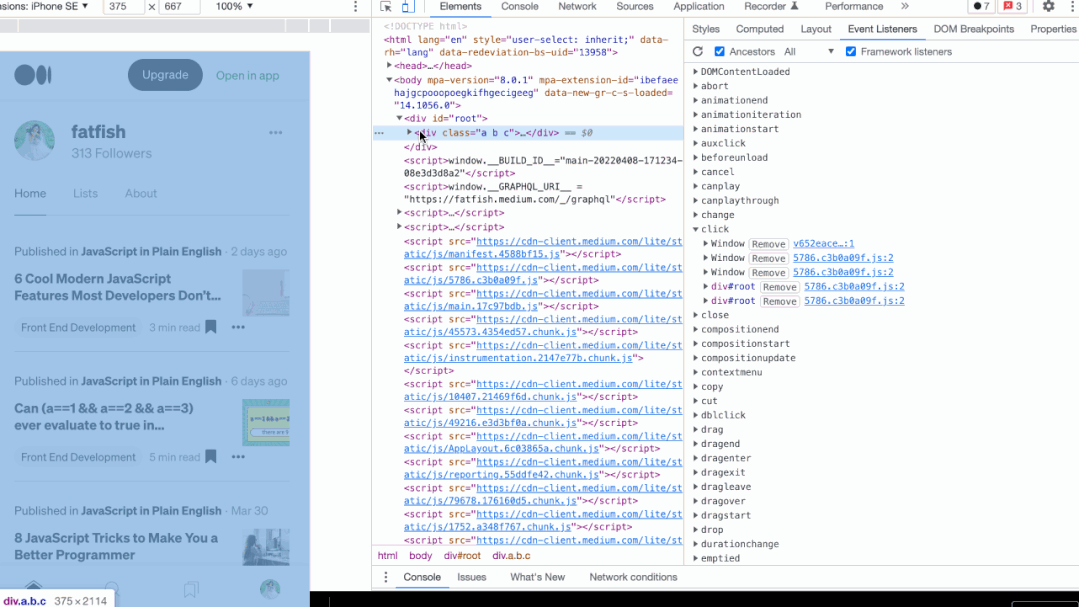Image resolution: width=1079 pixels, height=607 pixels.
Task: Open the Performance tab
Action: point(853,6)
